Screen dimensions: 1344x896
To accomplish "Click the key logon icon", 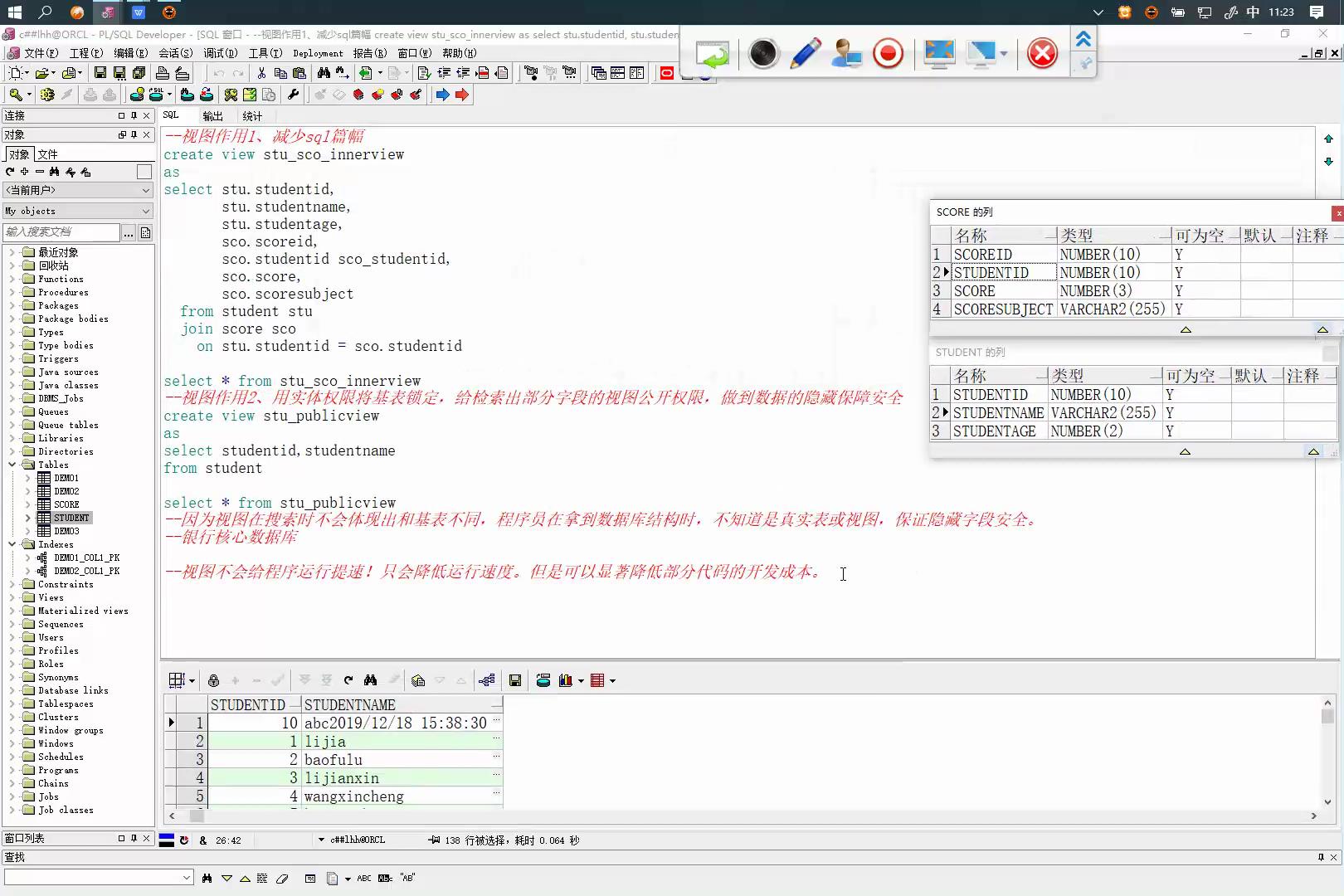I will pyautogui.click(x=16, y=95).
